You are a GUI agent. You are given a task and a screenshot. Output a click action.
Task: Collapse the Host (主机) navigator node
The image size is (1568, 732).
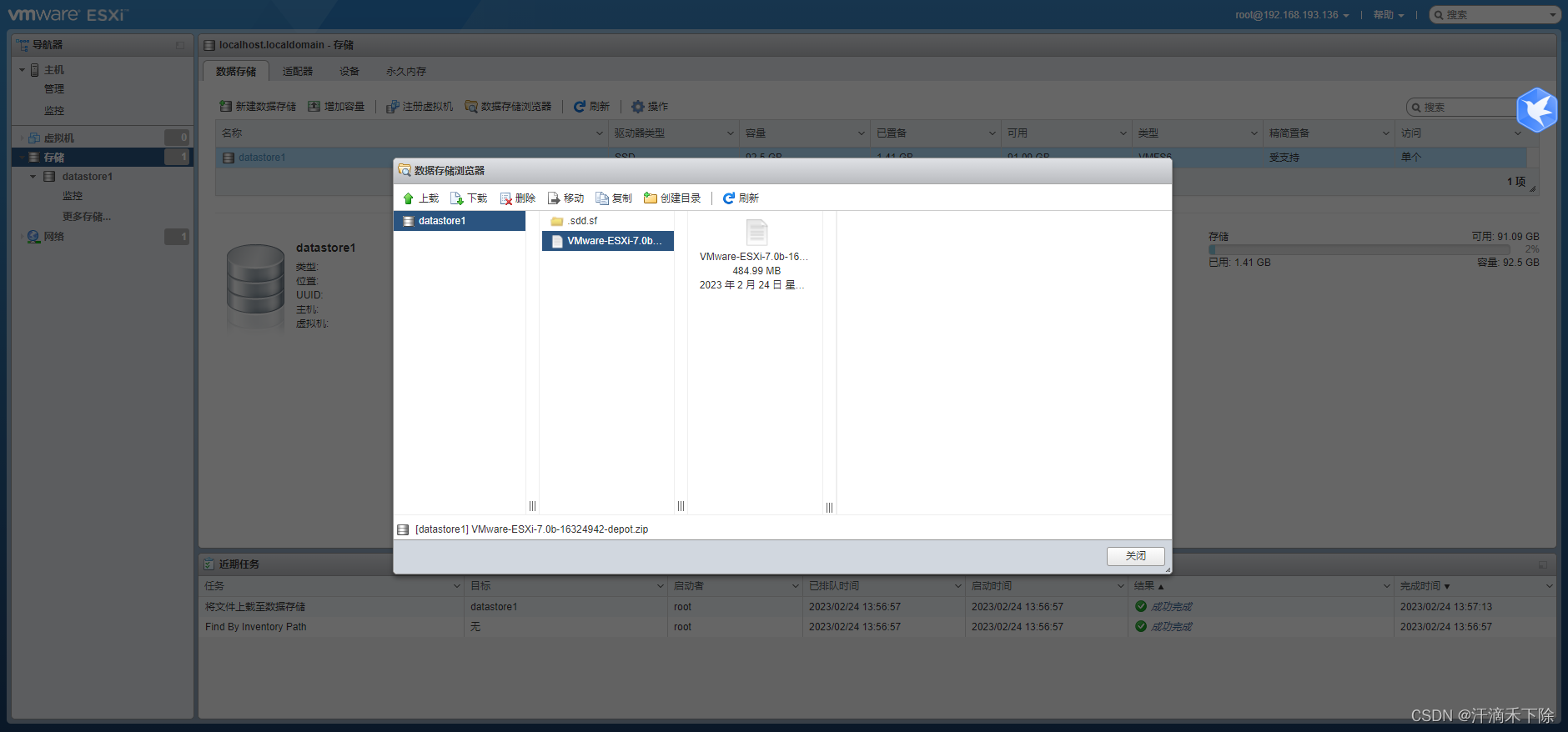(22, 70)
